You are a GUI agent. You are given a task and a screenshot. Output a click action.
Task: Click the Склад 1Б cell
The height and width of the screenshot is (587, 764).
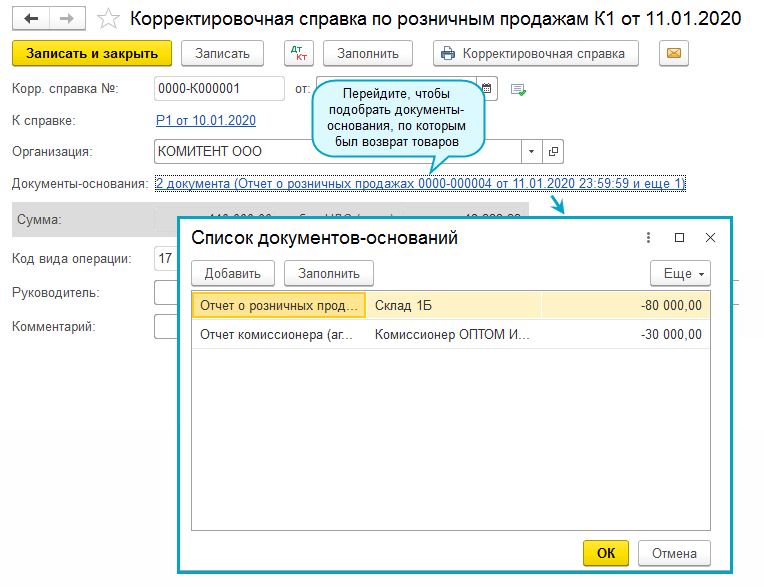pos(453,305)
